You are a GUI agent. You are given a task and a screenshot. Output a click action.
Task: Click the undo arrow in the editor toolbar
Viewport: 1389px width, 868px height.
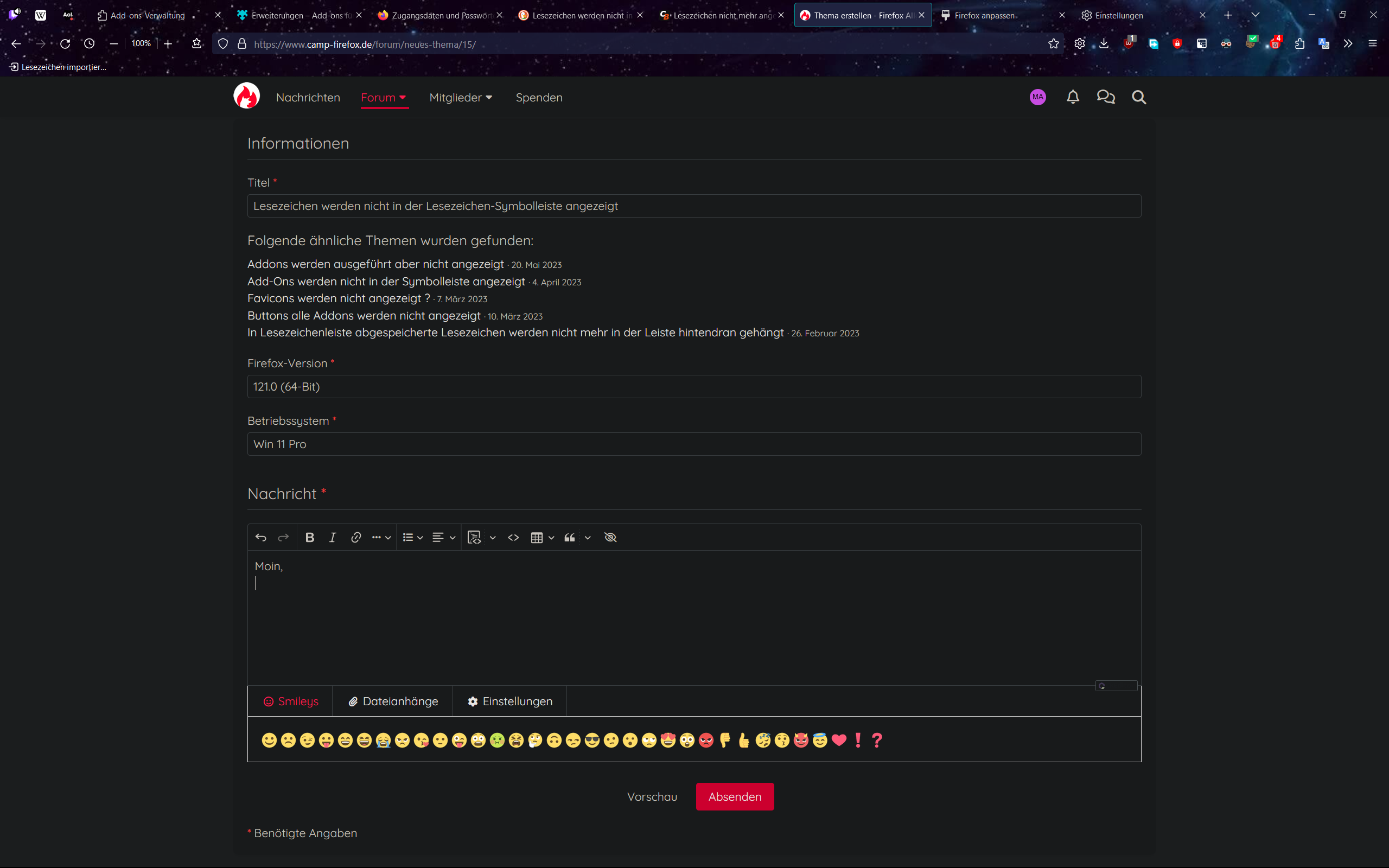tap(260, 537)
